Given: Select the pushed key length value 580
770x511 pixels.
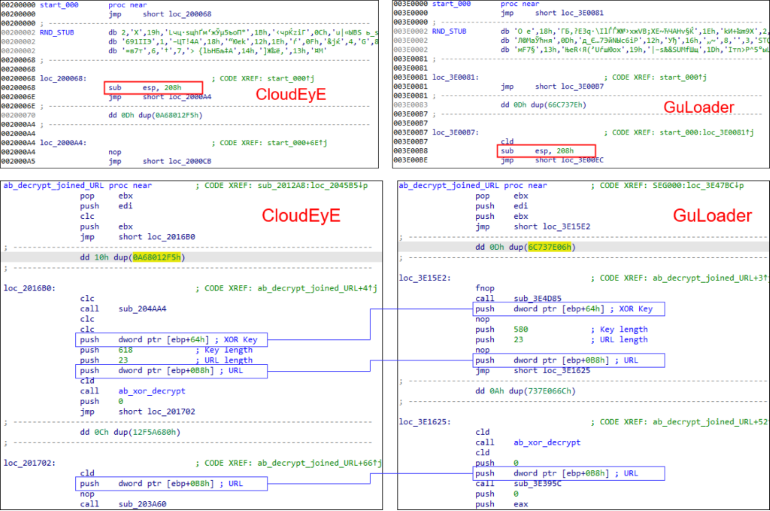Looking at the screenshot, I should [521, 329].
